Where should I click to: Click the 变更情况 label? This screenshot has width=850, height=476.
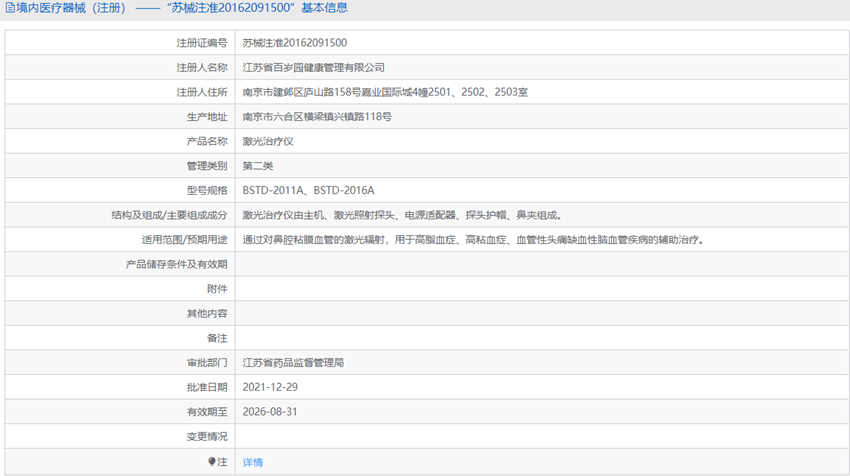coord(207,436)
